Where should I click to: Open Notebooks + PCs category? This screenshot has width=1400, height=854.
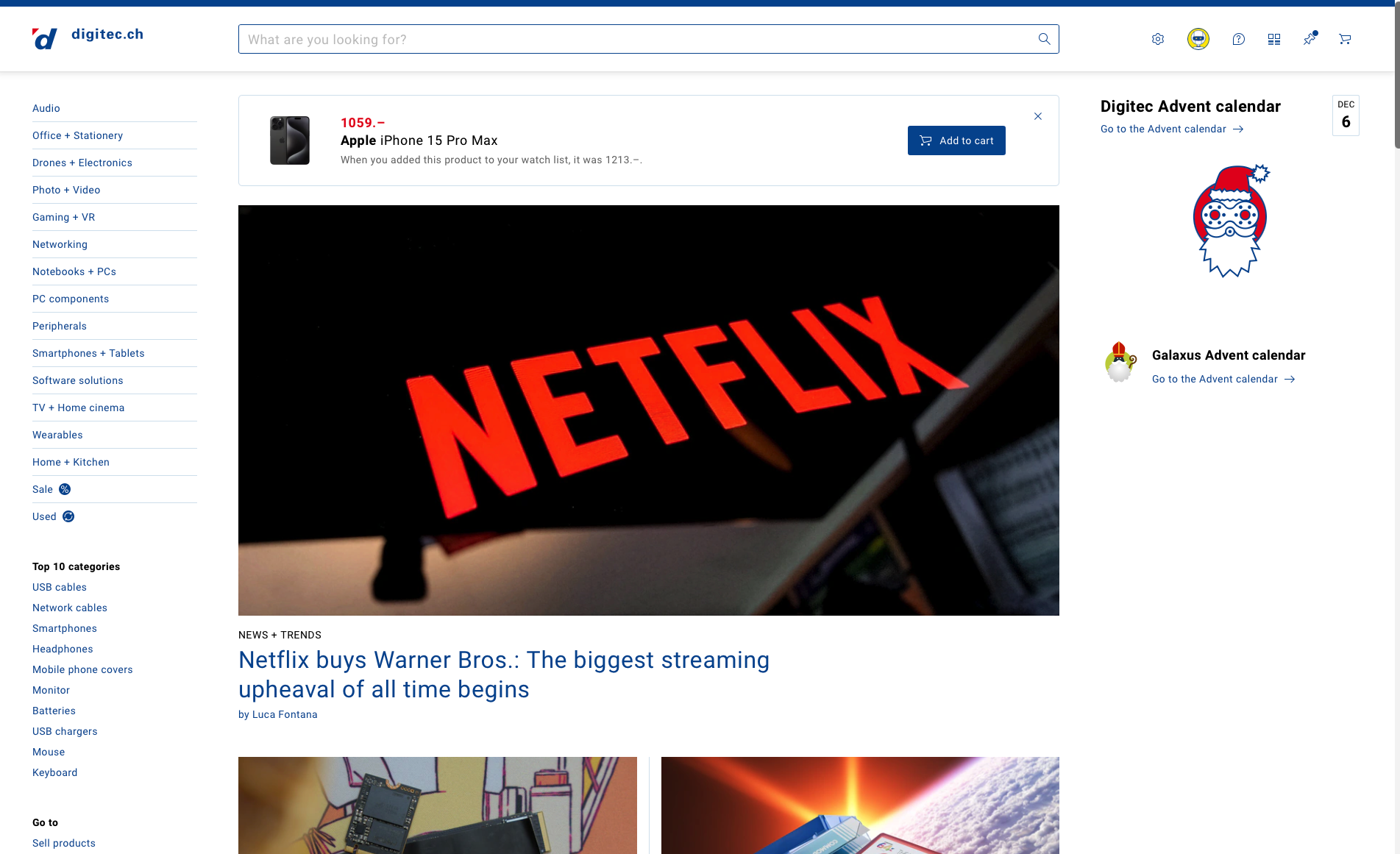[x=74, y=271]
